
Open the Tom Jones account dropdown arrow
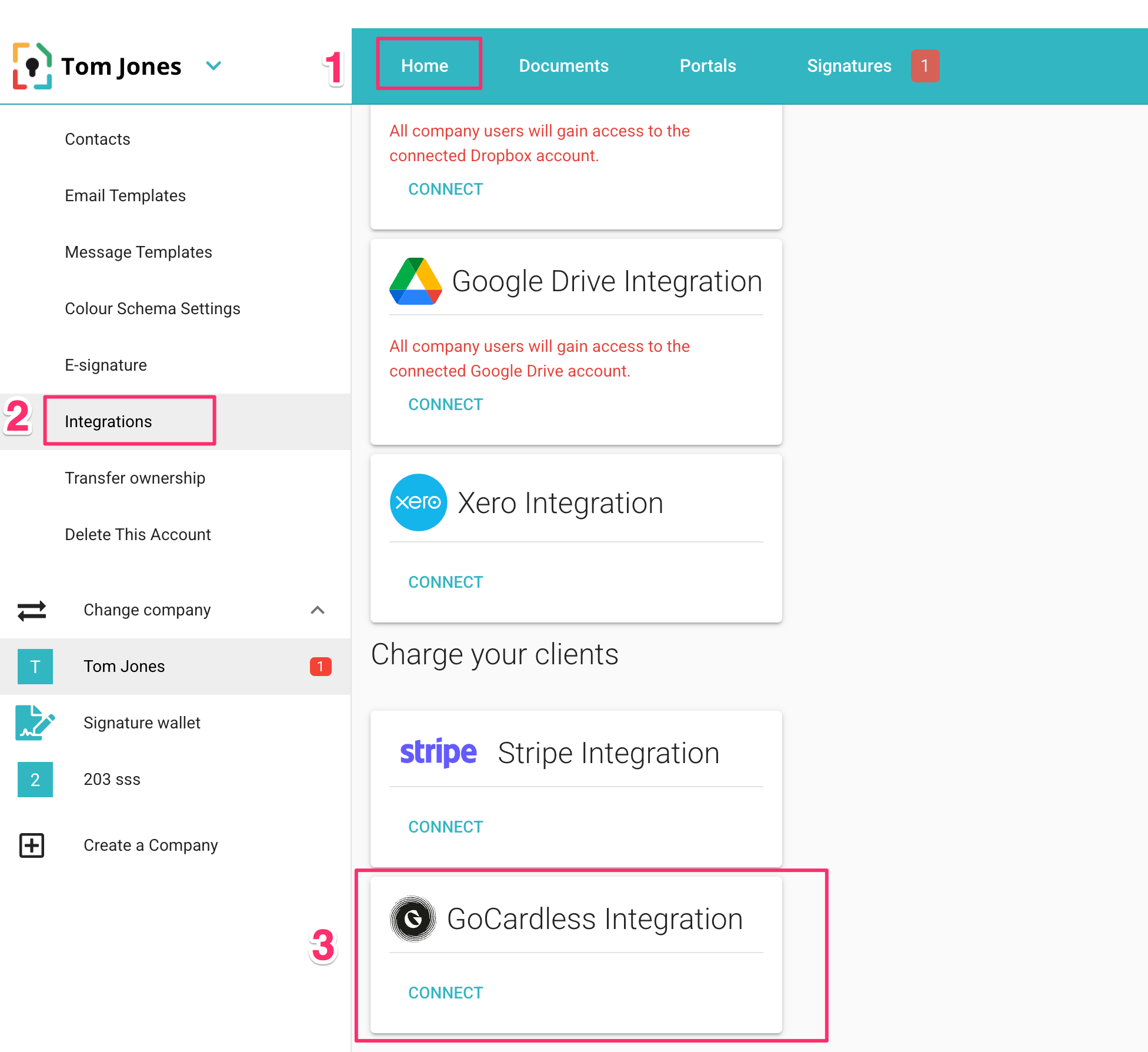213,66
